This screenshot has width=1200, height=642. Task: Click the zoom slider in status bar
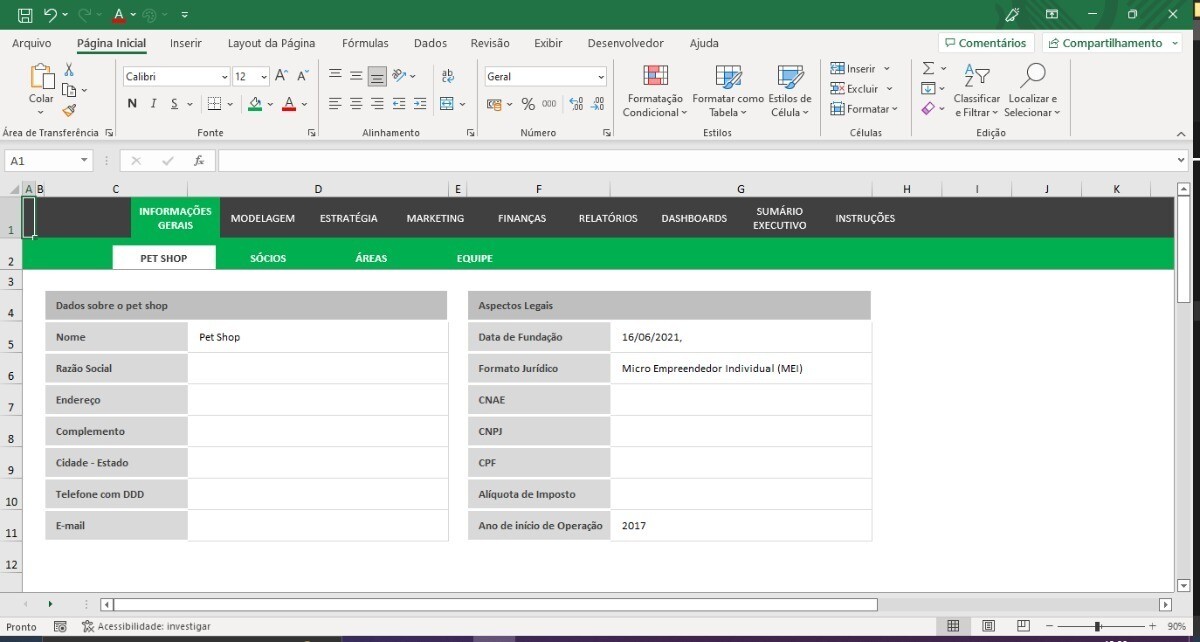click(x=1097, y=626)
